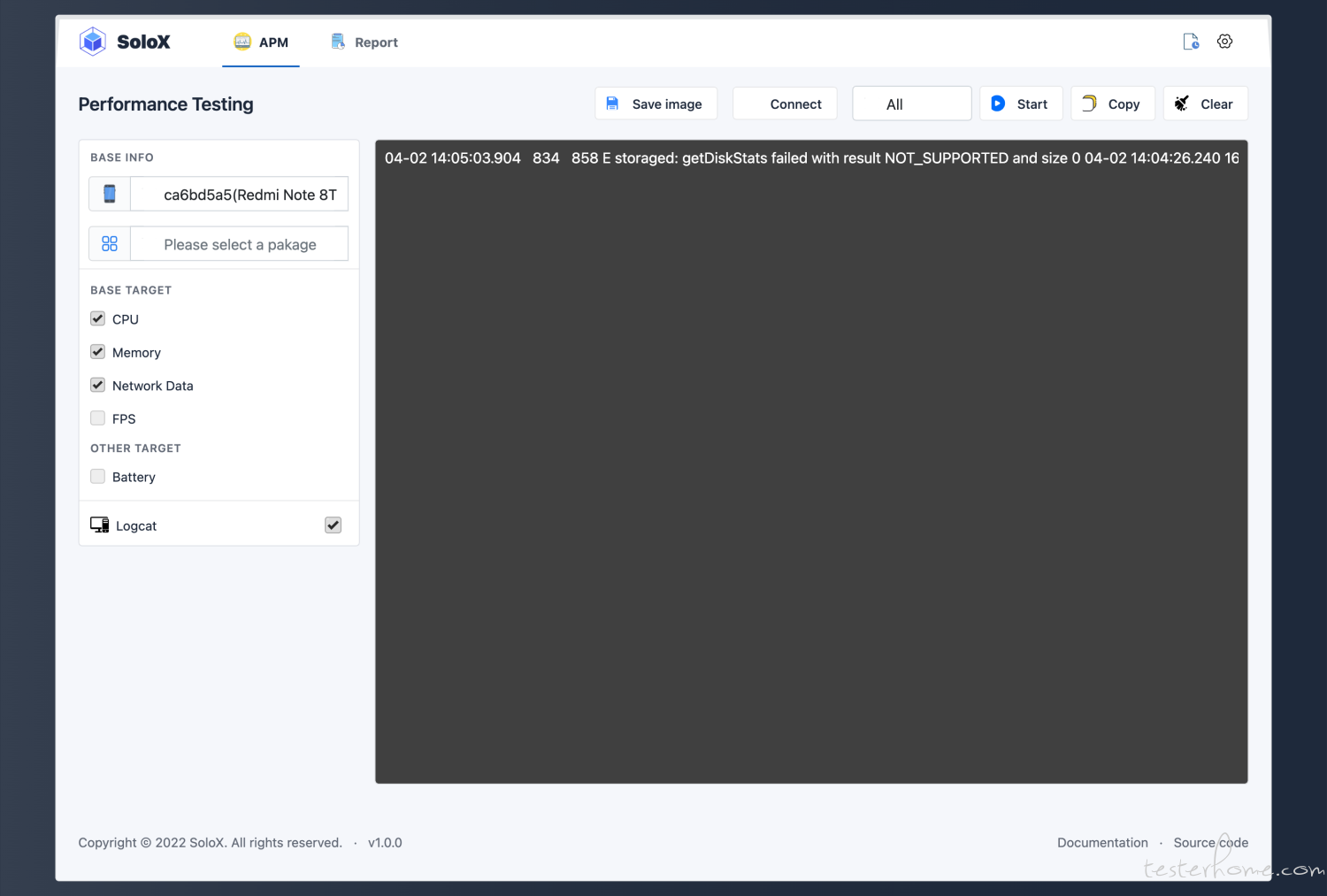
Task: Click the SoloX cube logo icon
Action: pos(92,41)
